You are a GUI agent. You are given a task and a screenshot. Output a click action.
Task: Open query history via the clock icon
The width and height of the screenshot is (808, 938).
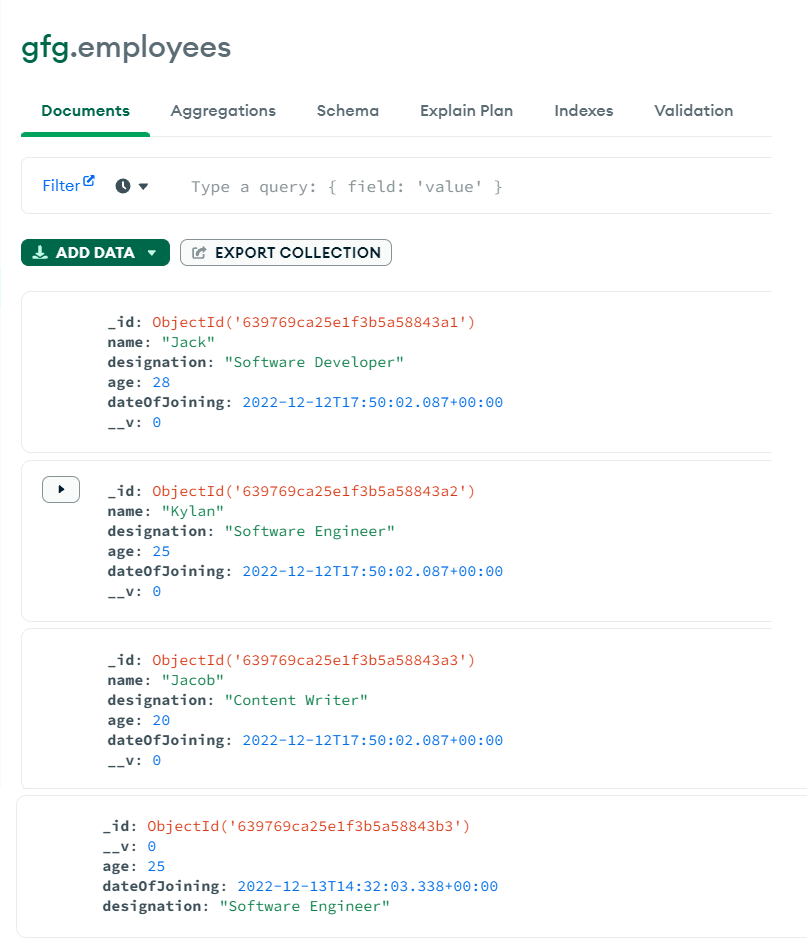(123, 186)
